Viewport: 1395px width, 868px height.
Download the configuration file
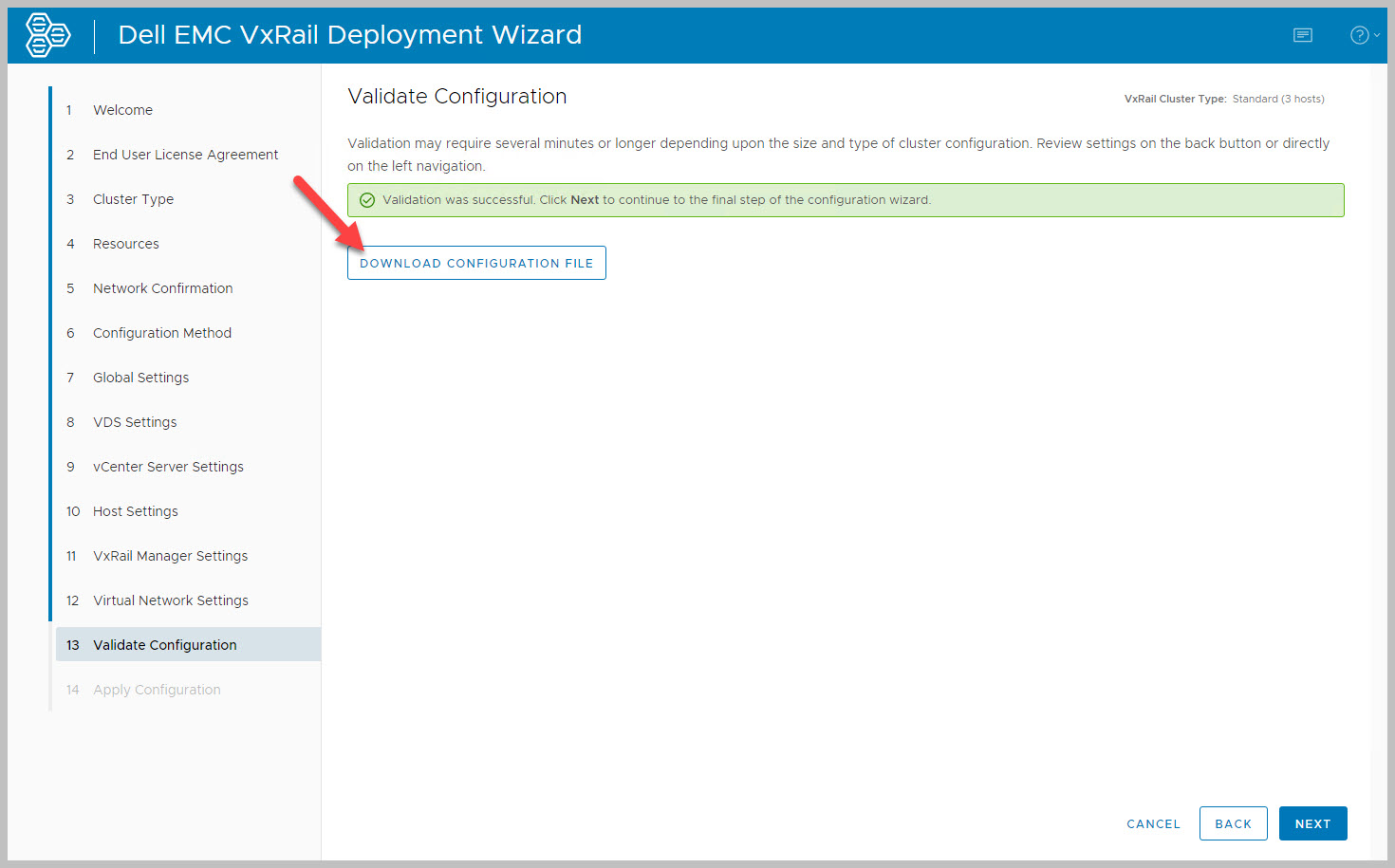point(476,263)
